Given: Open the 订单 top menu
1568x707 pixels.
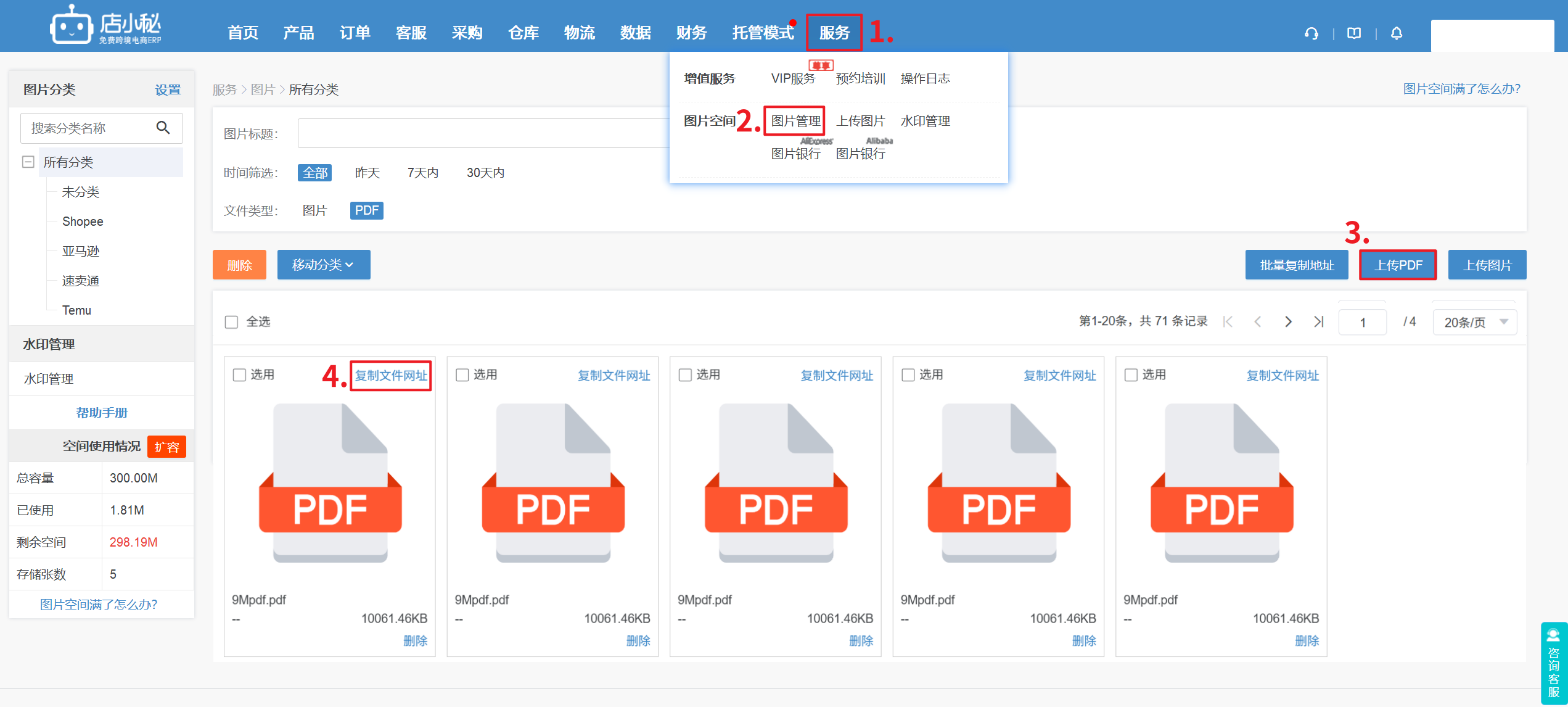Looking at the screenshot, I should pos(355,33).
